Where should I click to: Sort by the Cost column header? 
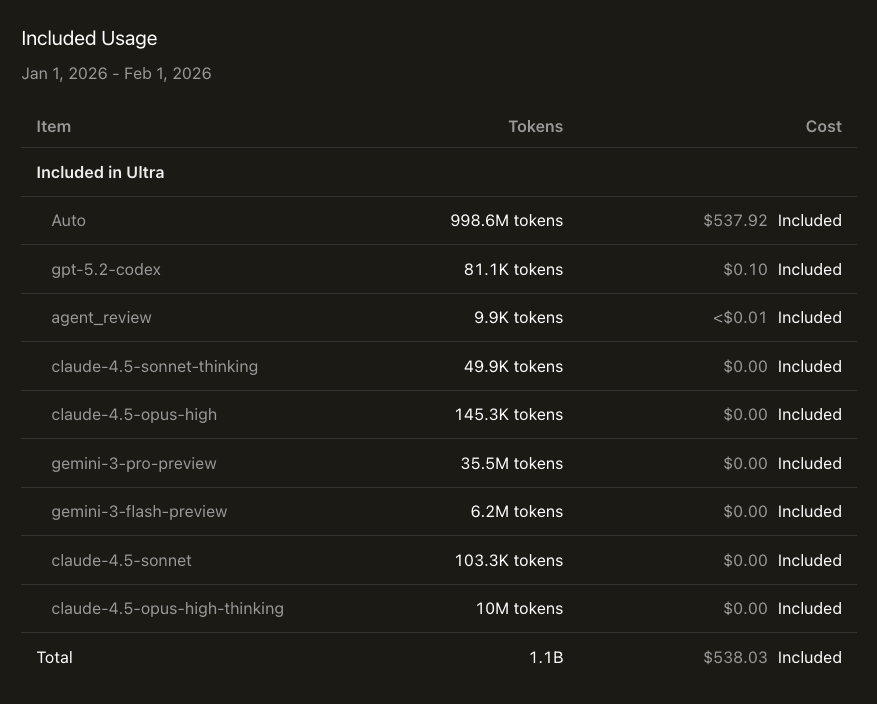823,126
